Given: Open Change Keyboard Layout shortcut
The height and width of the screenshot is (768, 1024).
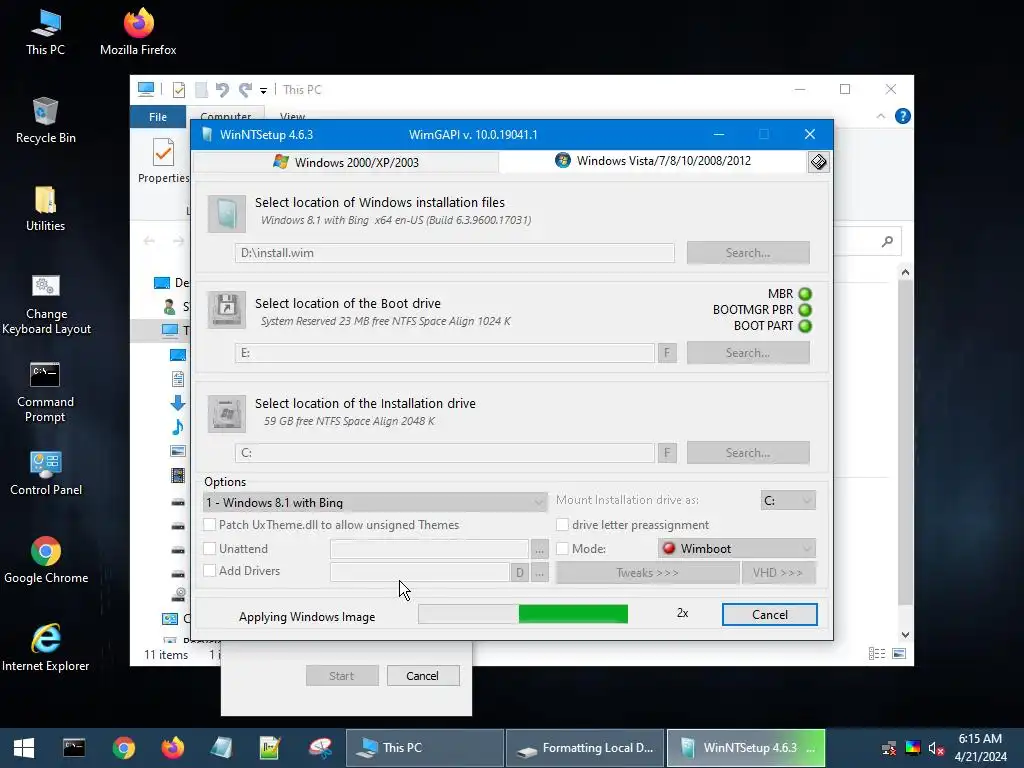Looking at the screenshot, I should (46, 304).
